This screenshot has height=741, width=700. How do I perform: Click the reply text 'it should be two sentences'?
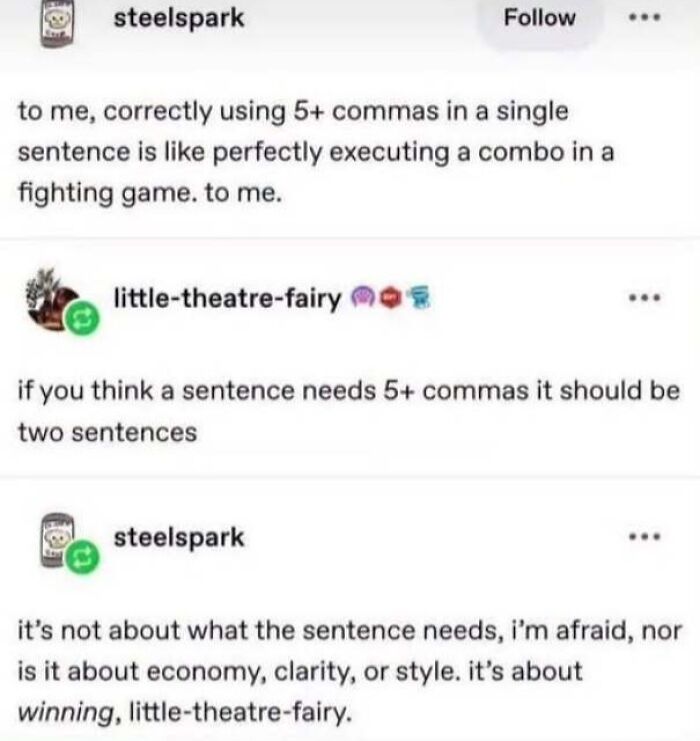(x=349, y=411)
